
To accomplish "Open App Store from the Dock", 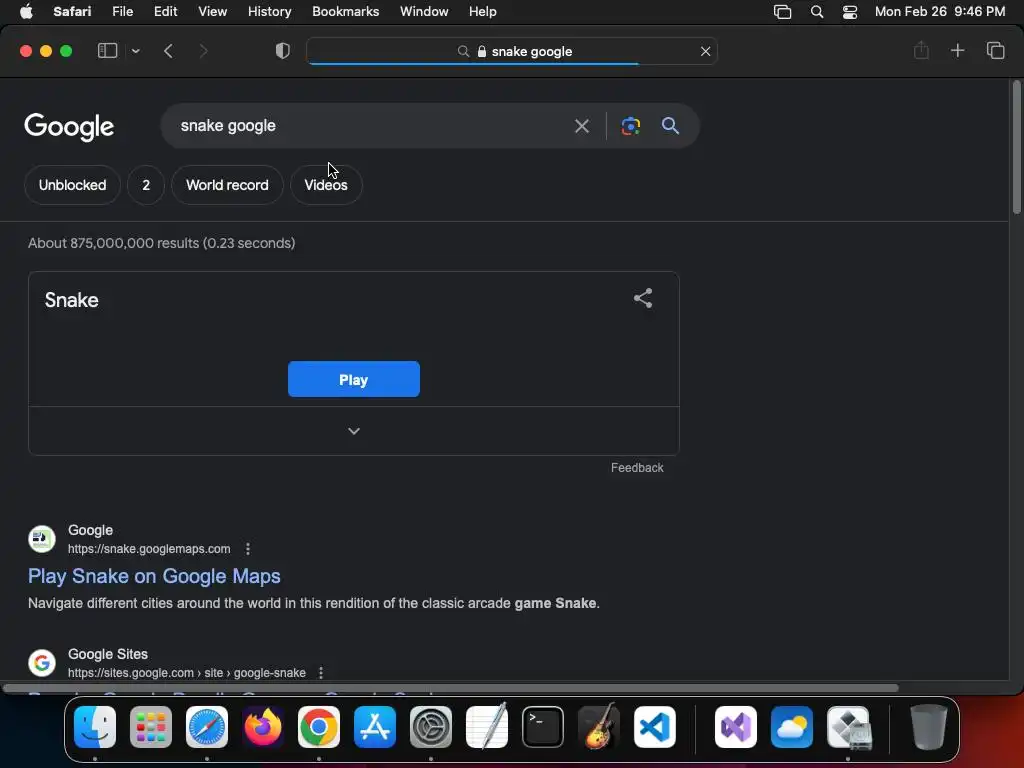I will click(x=375, y=727).
